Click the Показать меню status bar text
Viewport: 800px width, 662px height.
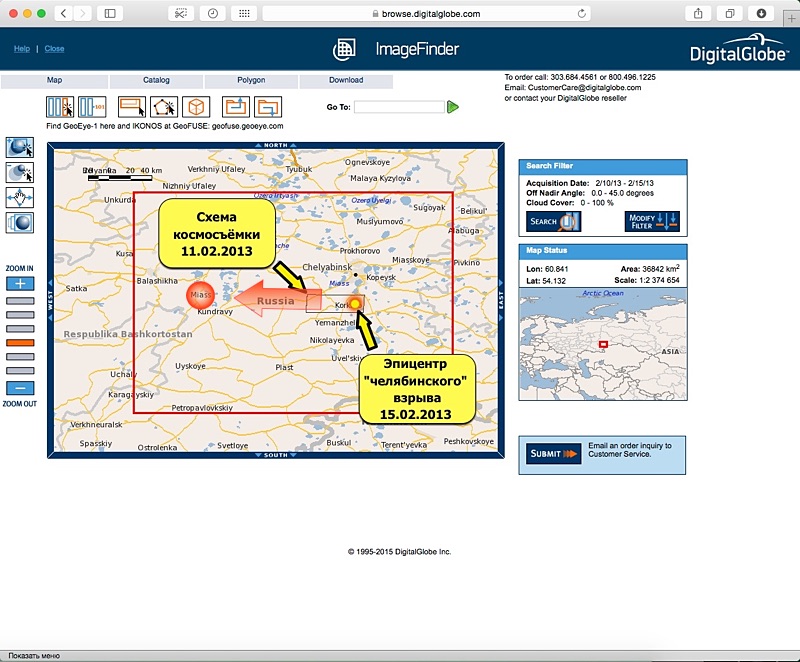[x=34, y=656]
